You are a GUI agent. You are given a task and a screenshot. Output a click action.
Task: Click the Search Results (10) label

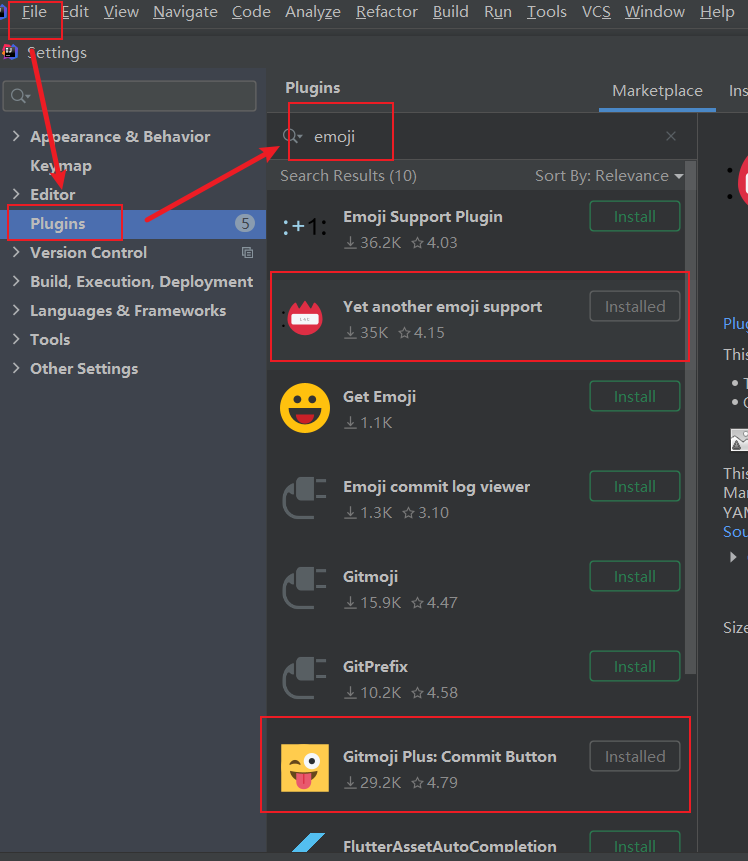pyautogui.click(x=348, y=176)
